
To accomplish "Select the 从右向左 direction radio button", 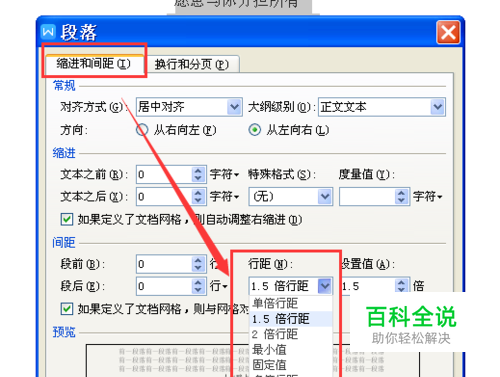I will click(142, 130).
